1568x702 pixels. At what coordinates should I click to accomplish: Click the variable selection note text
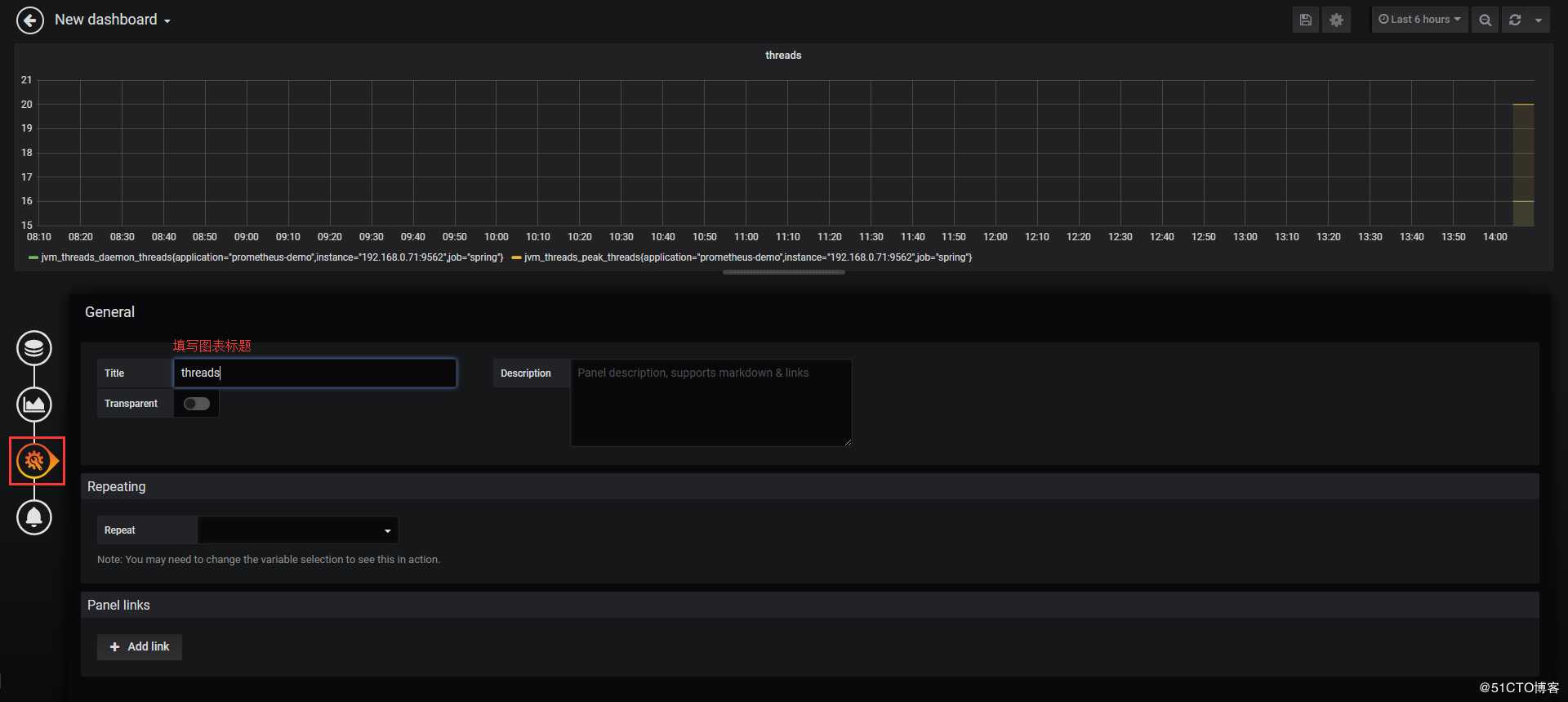[x=269, y=560]
